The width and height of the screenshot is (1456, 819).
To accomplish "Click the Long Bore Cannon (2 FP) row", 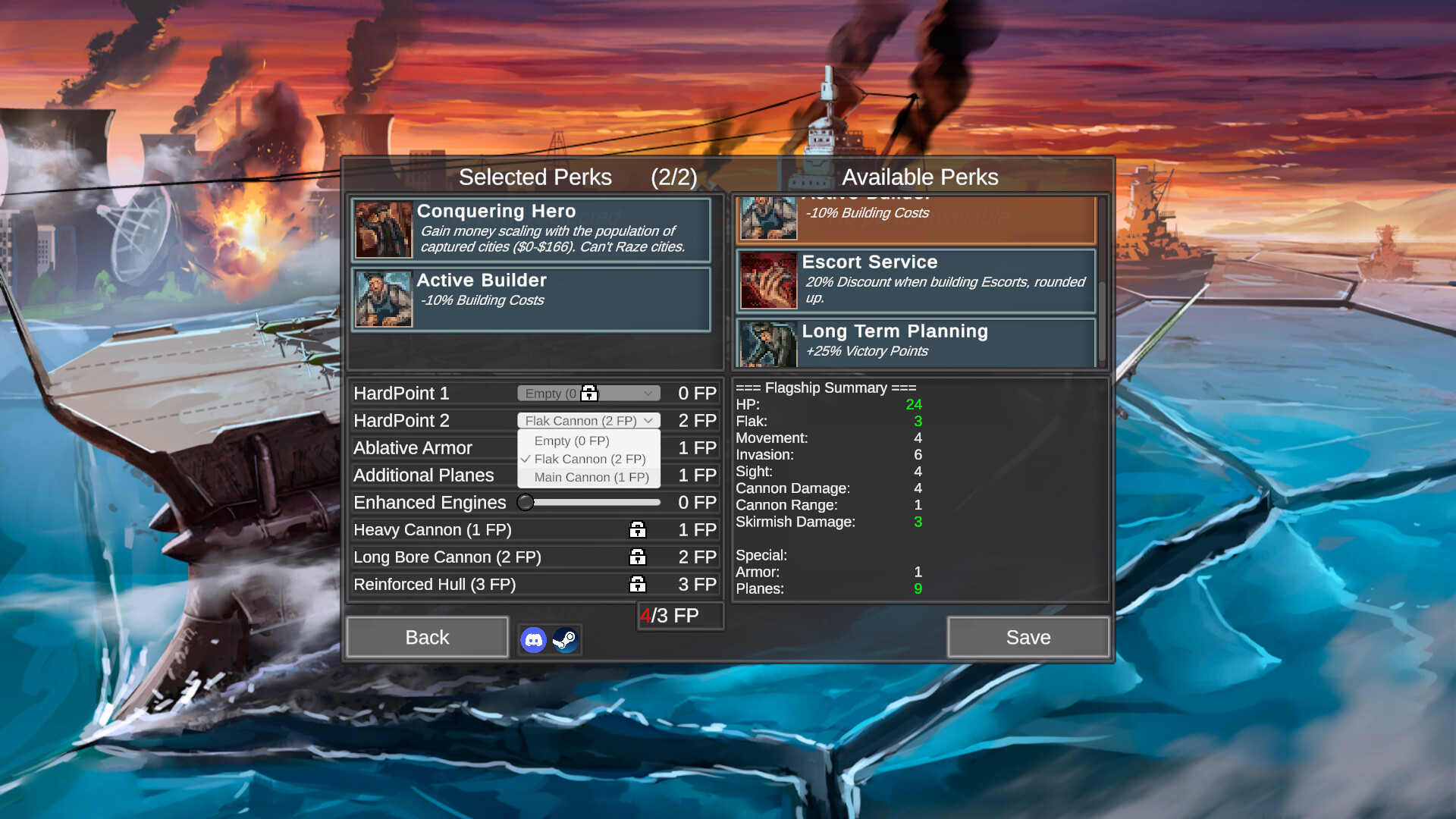I will click(x=535, y=557).
